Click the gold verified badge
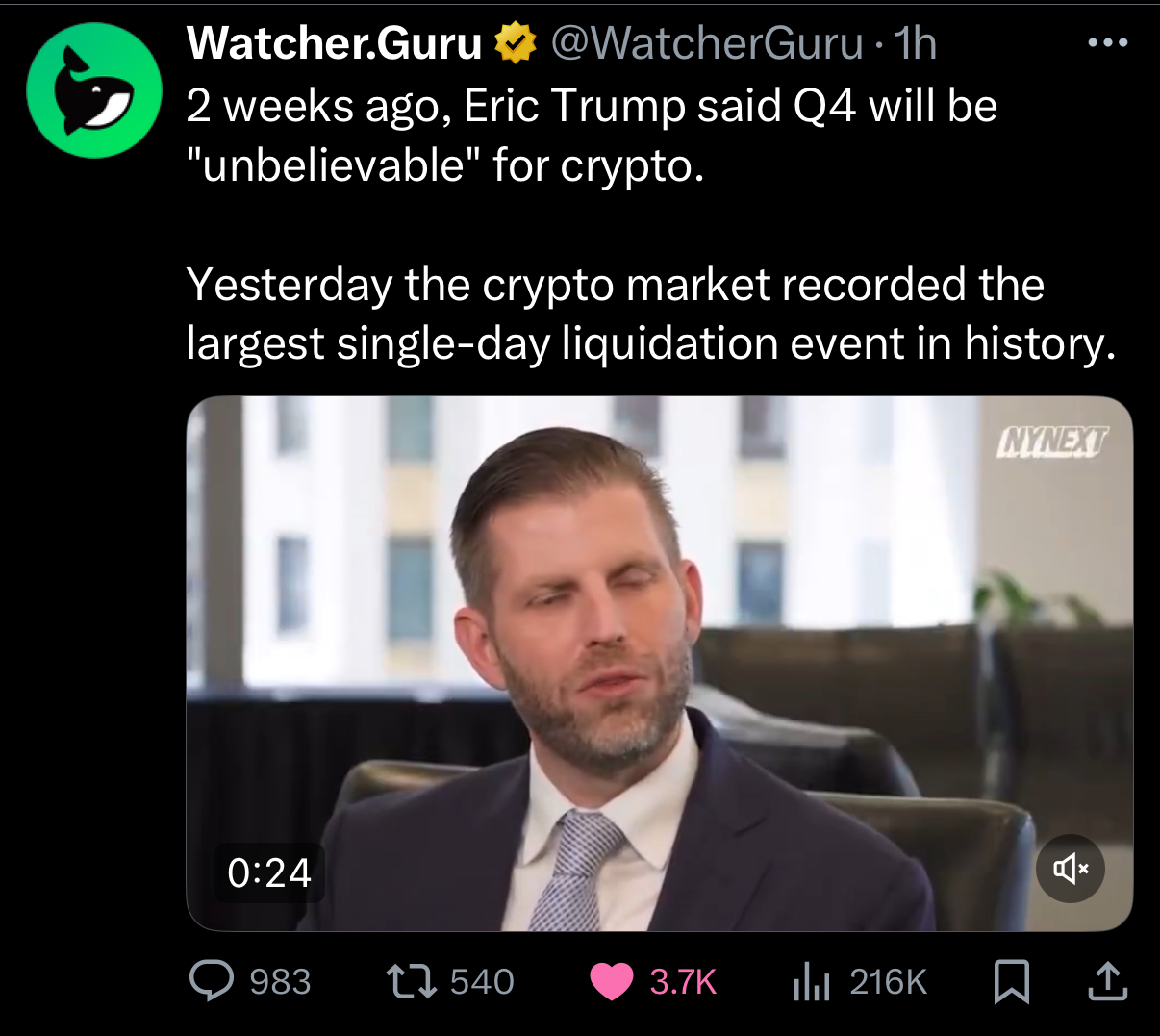Viewport: 1160px width, 1036px height. point(516,43)
